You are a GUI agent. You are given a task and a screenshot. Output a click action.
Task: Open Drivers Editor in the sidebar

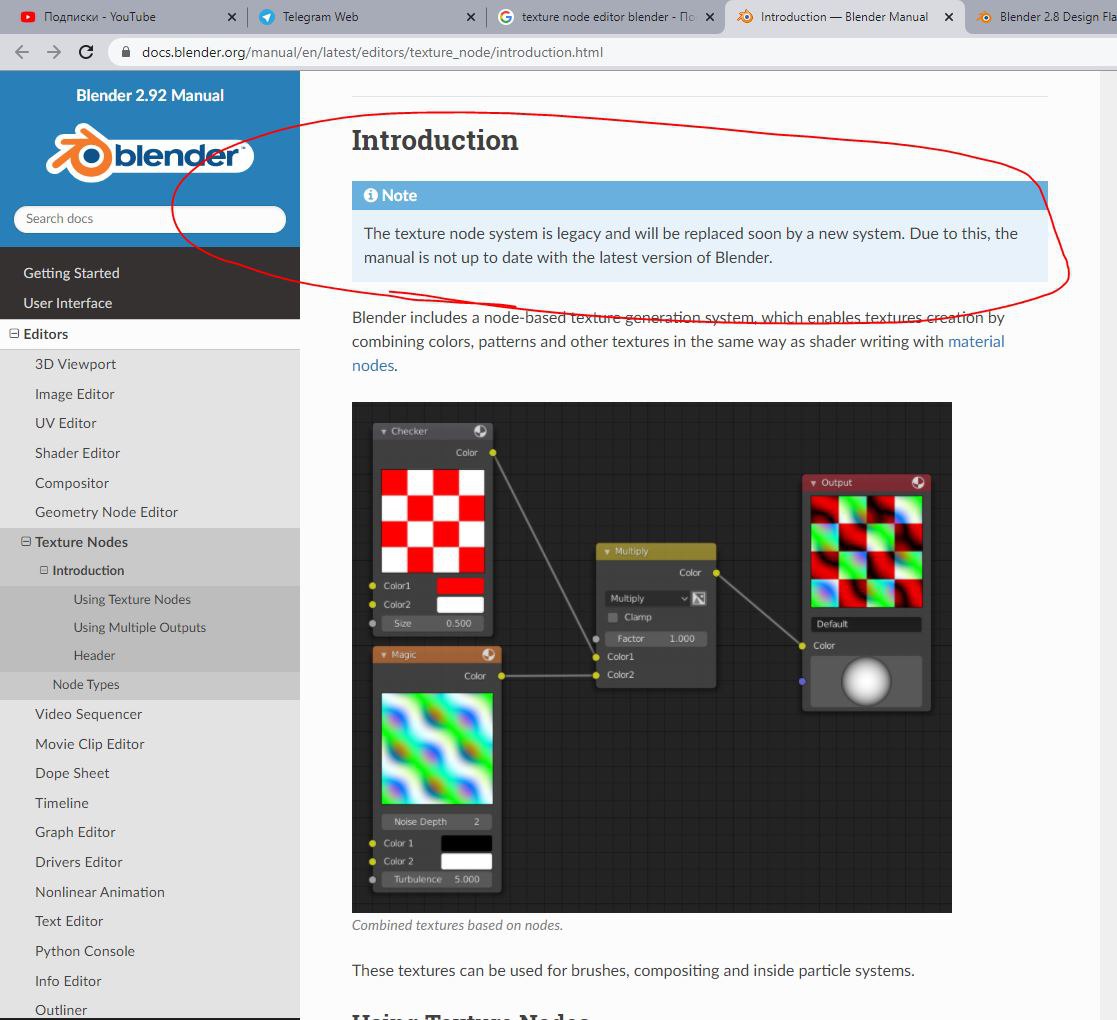(78, 862)
